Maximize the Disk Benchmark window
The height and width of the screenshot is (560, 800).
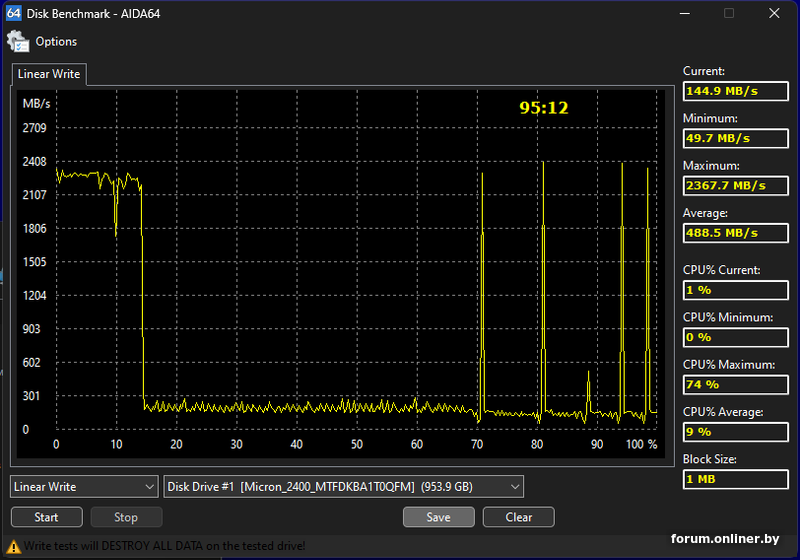point(729,13)
